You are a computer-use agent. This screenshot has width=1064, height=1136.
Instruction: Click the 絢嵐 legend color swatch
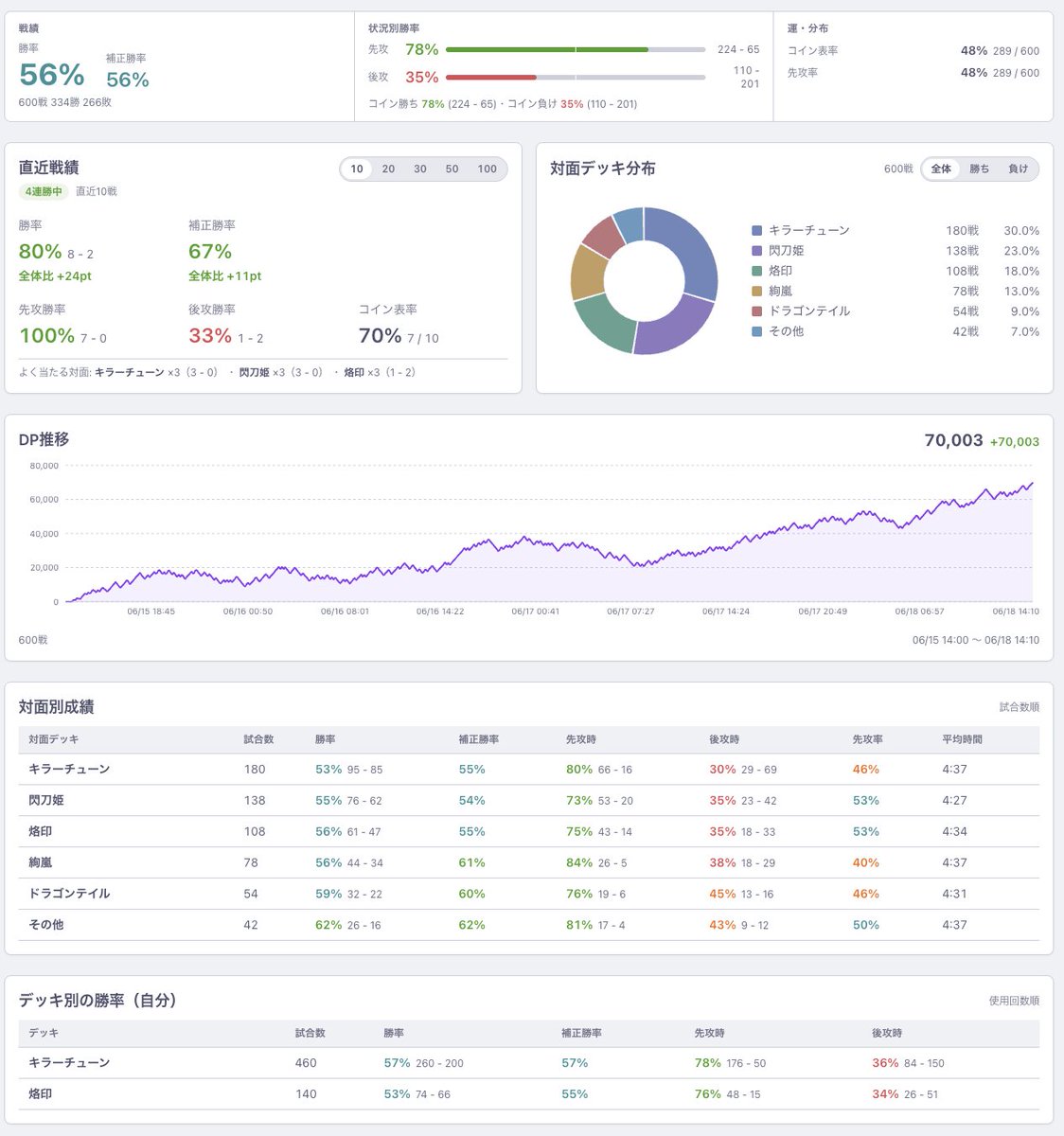click(756, 291)
